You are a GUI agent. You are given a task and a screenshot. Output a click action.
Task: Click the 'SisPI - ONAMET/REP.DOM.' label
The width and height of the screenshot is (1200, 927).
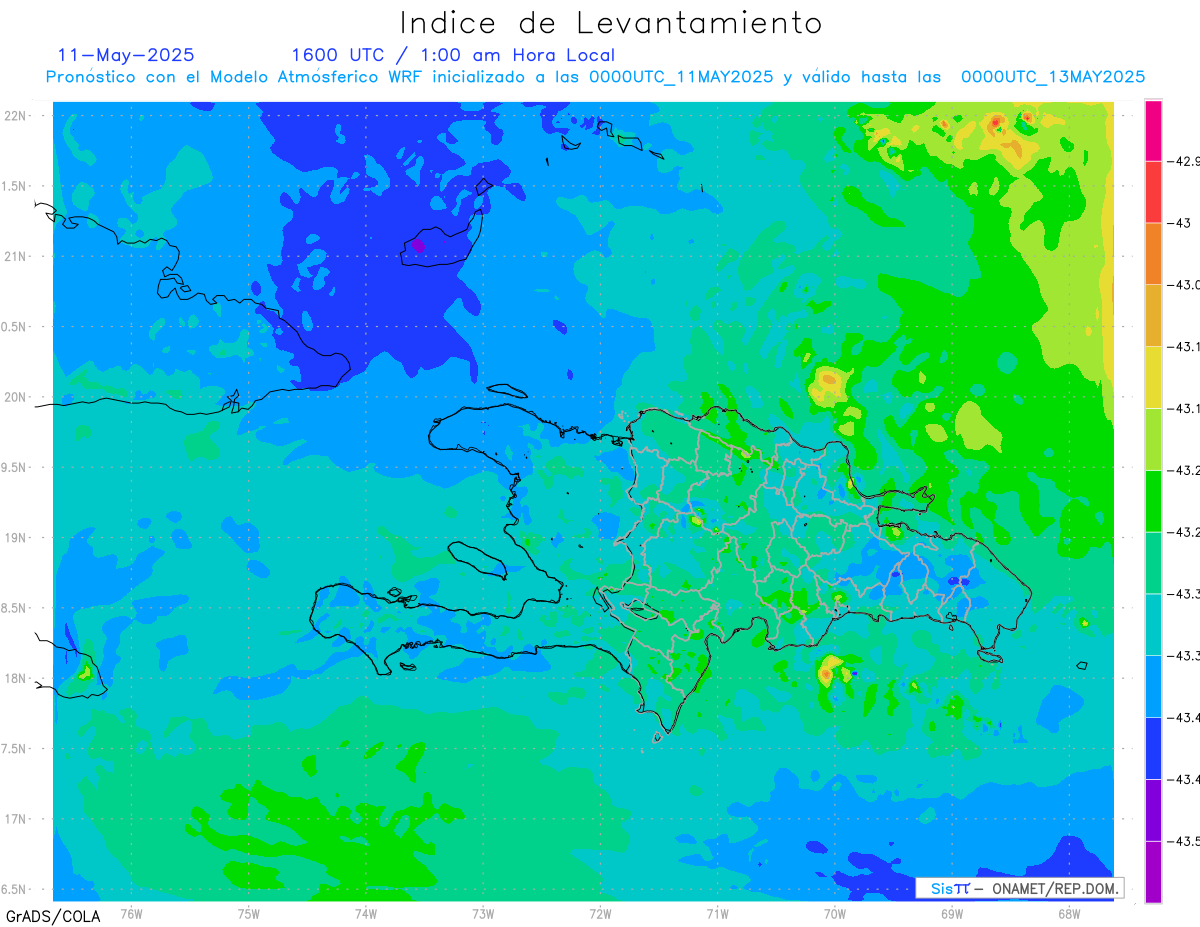coord(1021,888)
